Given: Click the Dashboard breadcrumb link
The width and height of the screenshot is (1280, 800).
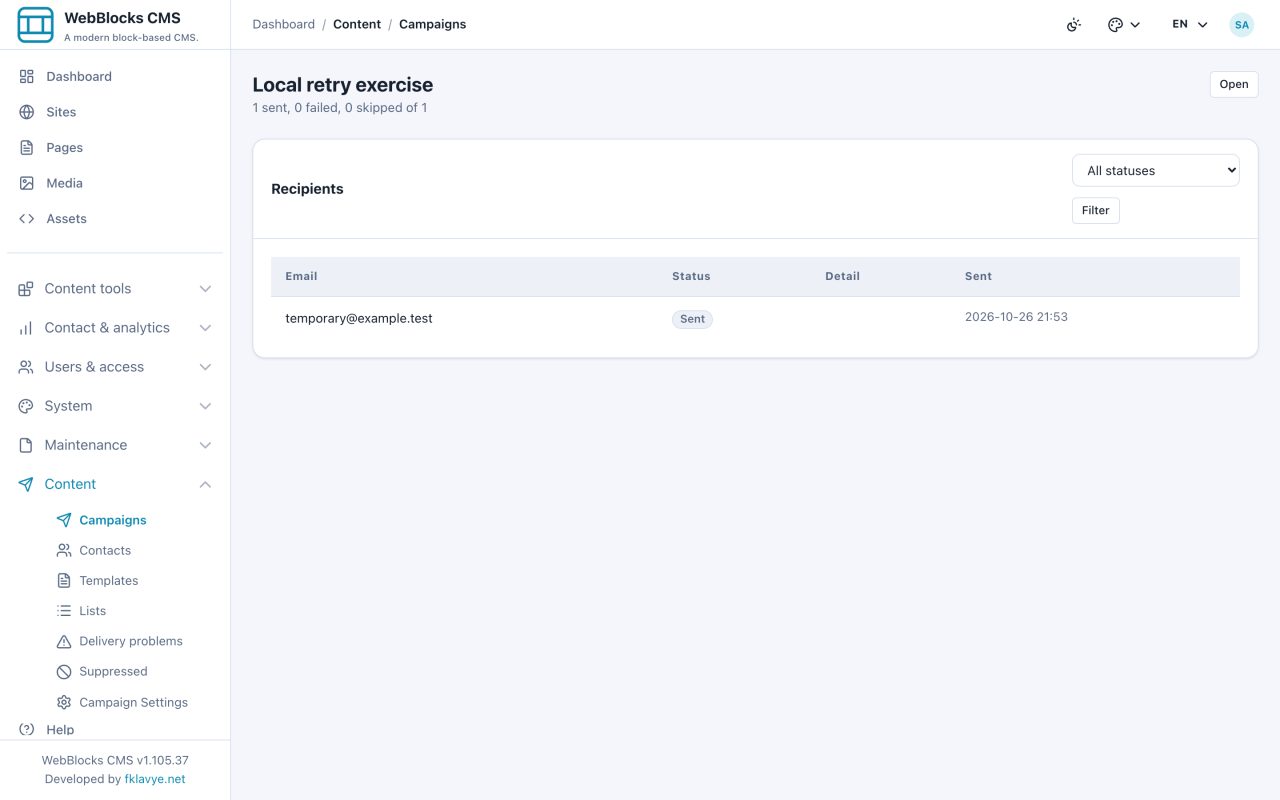Looking at the screenshot, I should pos(284,24).
